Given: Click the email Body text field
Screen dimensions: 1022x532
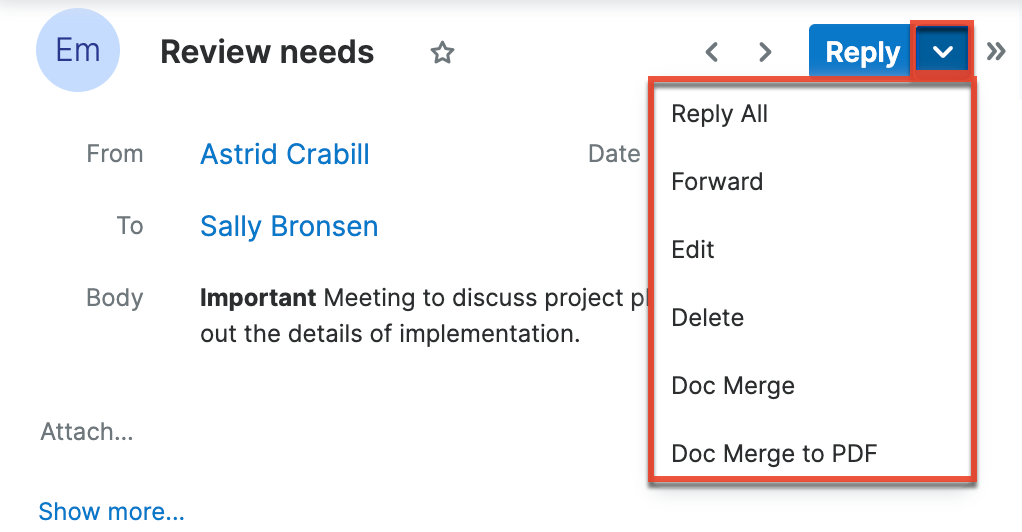Looking at the screenshot, I should 420,315.
